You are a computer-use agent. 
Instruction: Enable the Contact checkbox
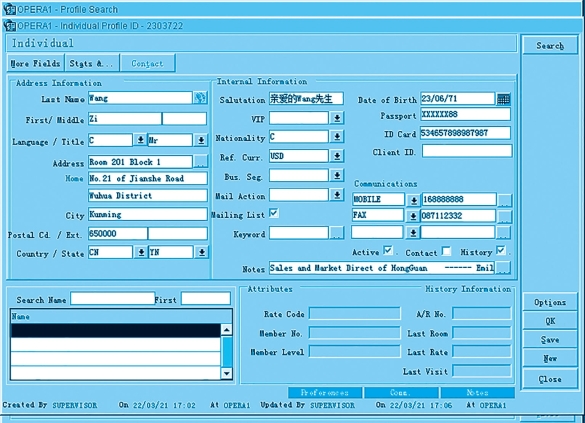click(x=446, y=251)
